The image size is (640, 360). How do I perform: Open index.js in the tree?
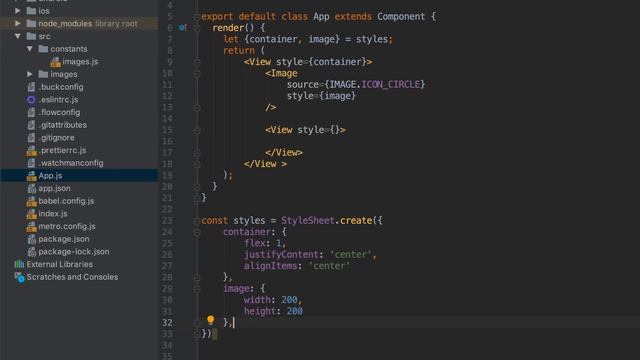(53, 214)
